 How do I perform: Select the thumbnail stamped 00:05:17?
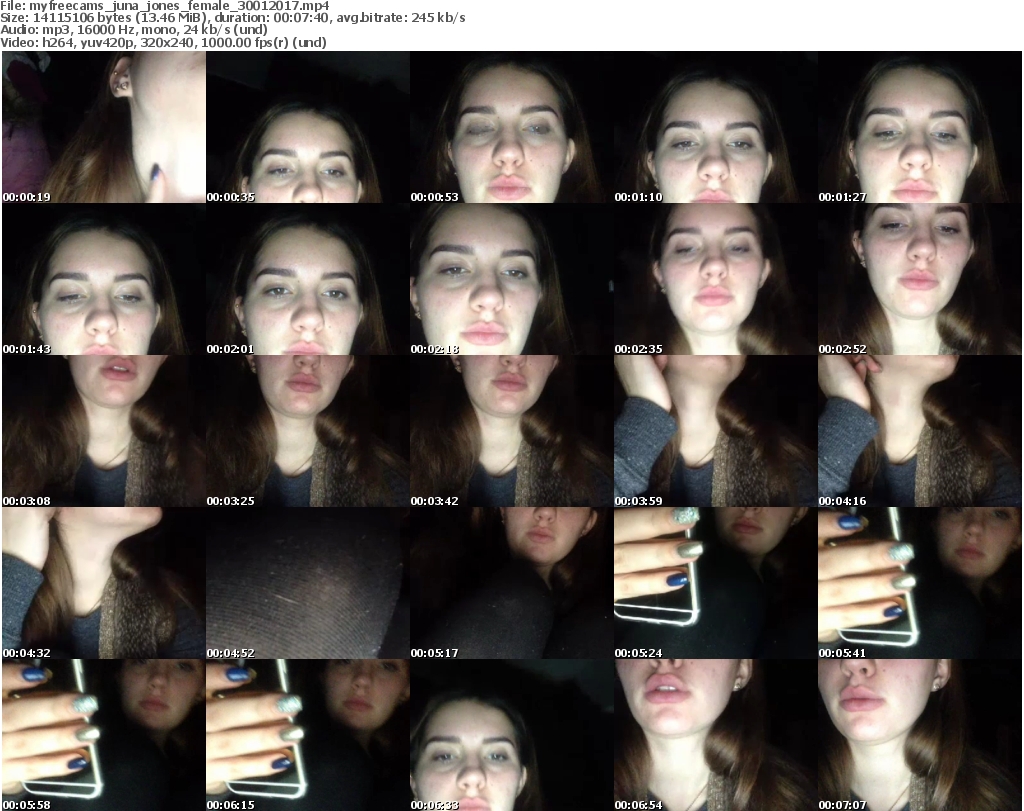511,583
